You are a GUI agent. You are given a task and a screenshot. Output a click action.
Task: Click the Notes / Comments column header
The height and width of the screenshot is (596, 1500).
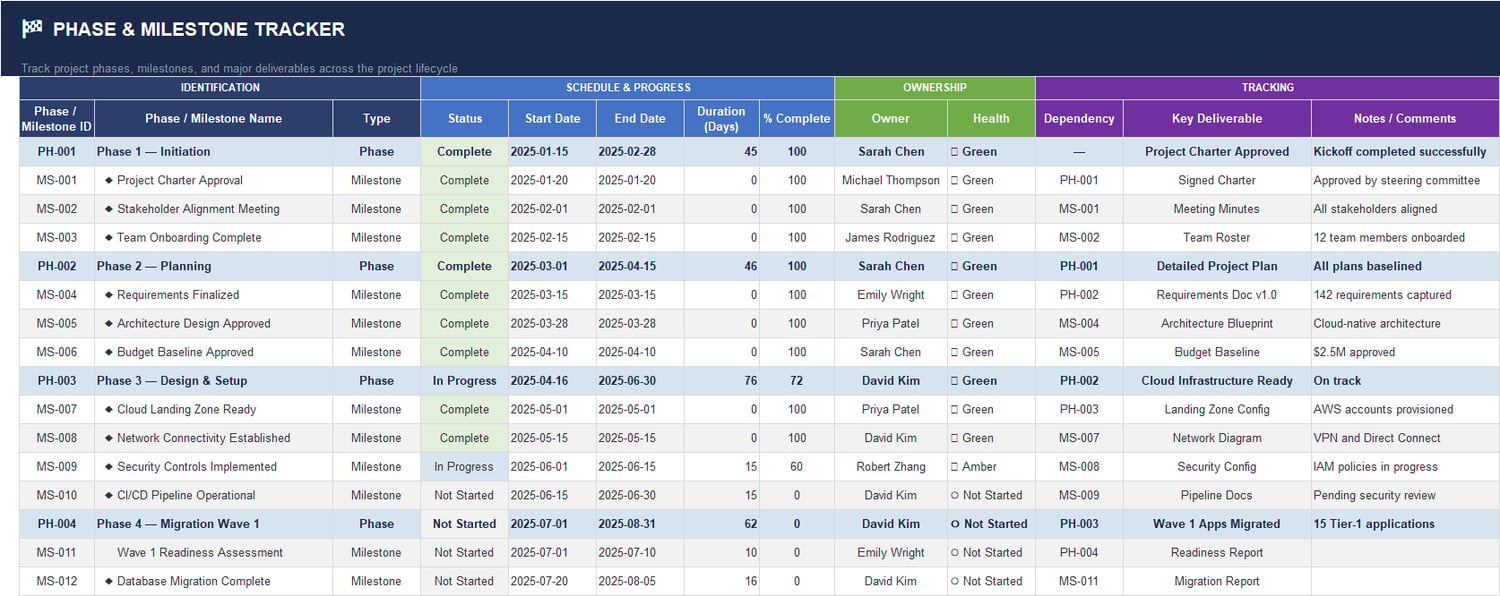(x=1405, y=118)
